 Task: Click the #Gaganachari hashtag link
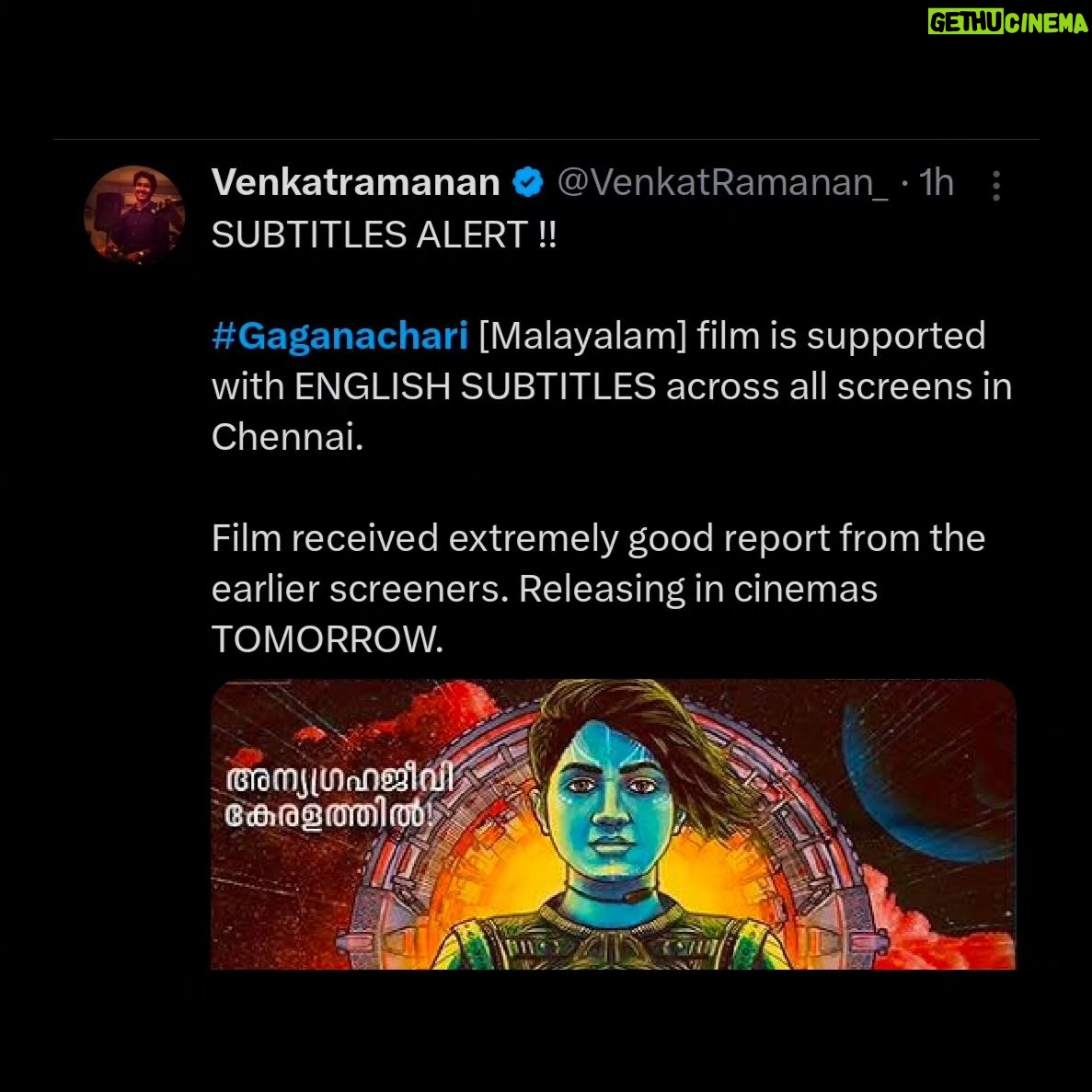pyautogui.click(x=339, y=336)
